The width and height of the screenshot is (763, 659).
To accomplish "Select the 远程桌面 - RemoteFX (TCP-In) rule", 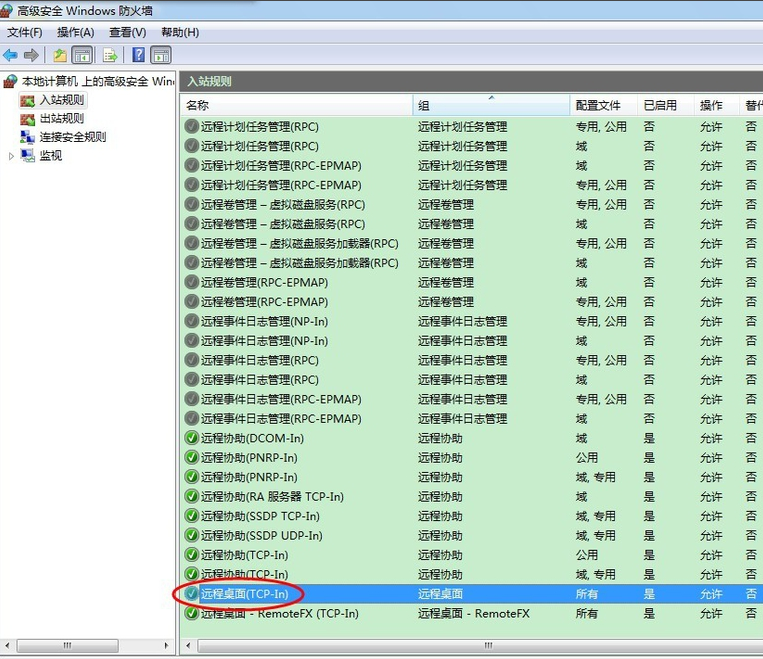I will click(280, 613).
